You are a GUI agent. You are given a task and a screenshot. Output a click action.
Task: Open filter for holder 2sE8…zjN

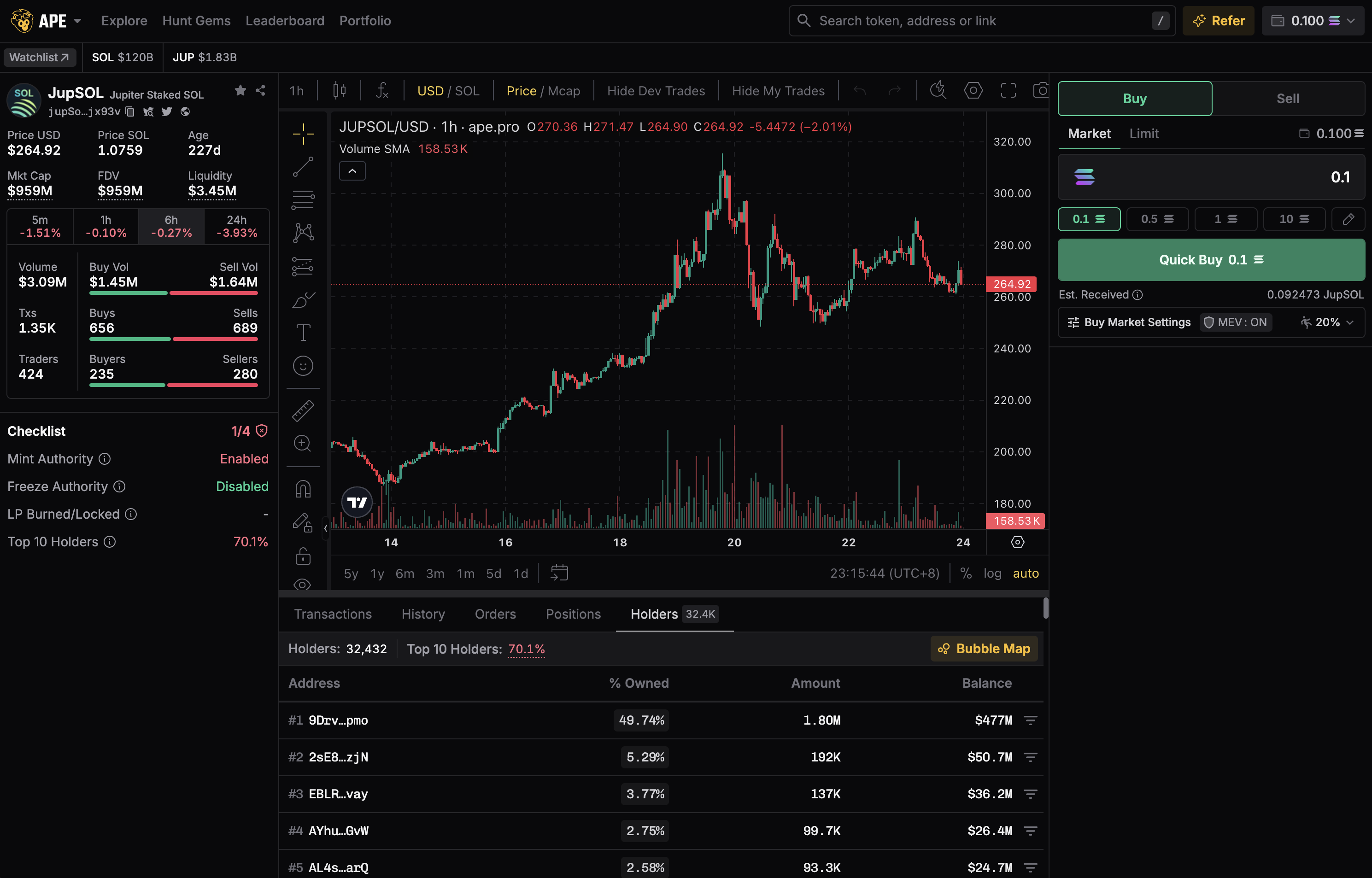tap(1030, 757)
